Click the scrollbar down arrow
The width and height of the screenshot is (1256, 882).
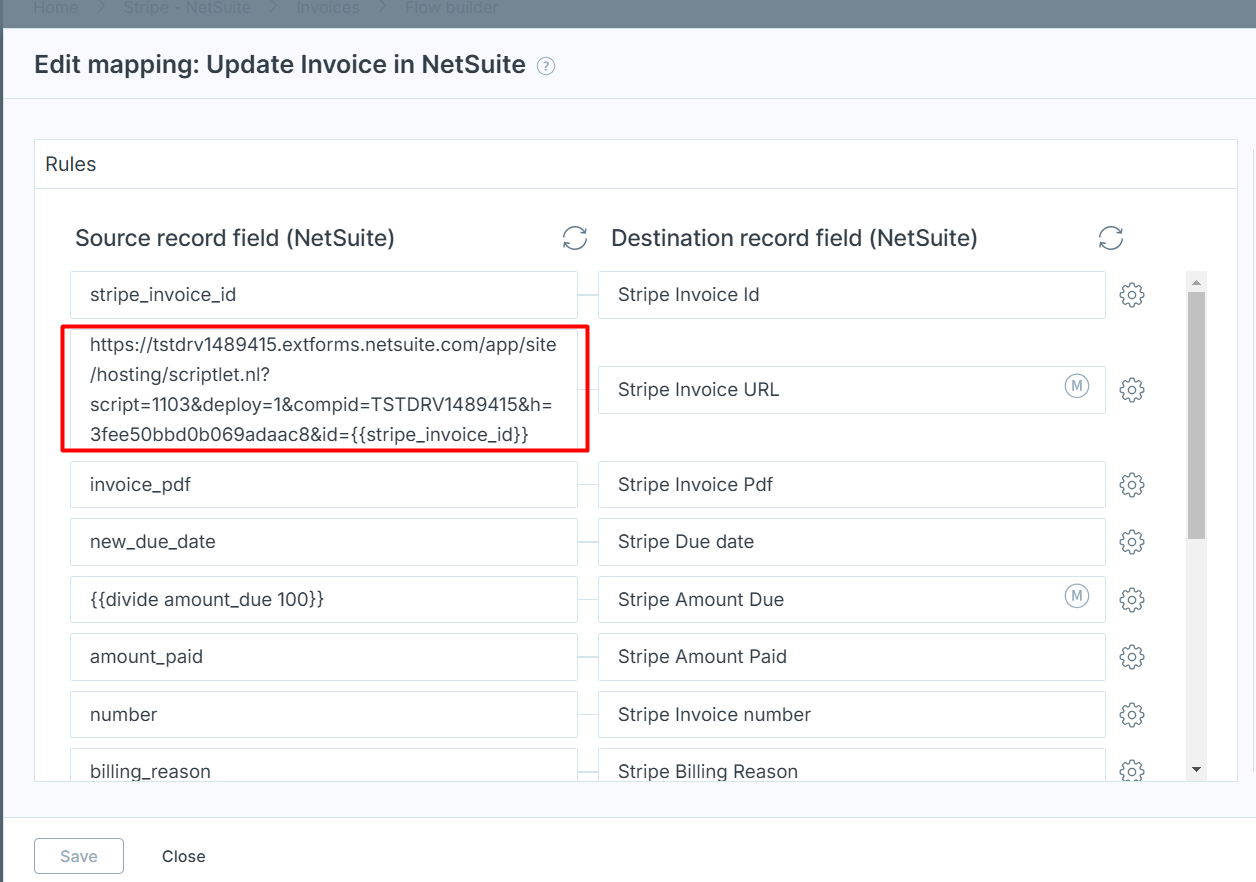pos(1196,769)
